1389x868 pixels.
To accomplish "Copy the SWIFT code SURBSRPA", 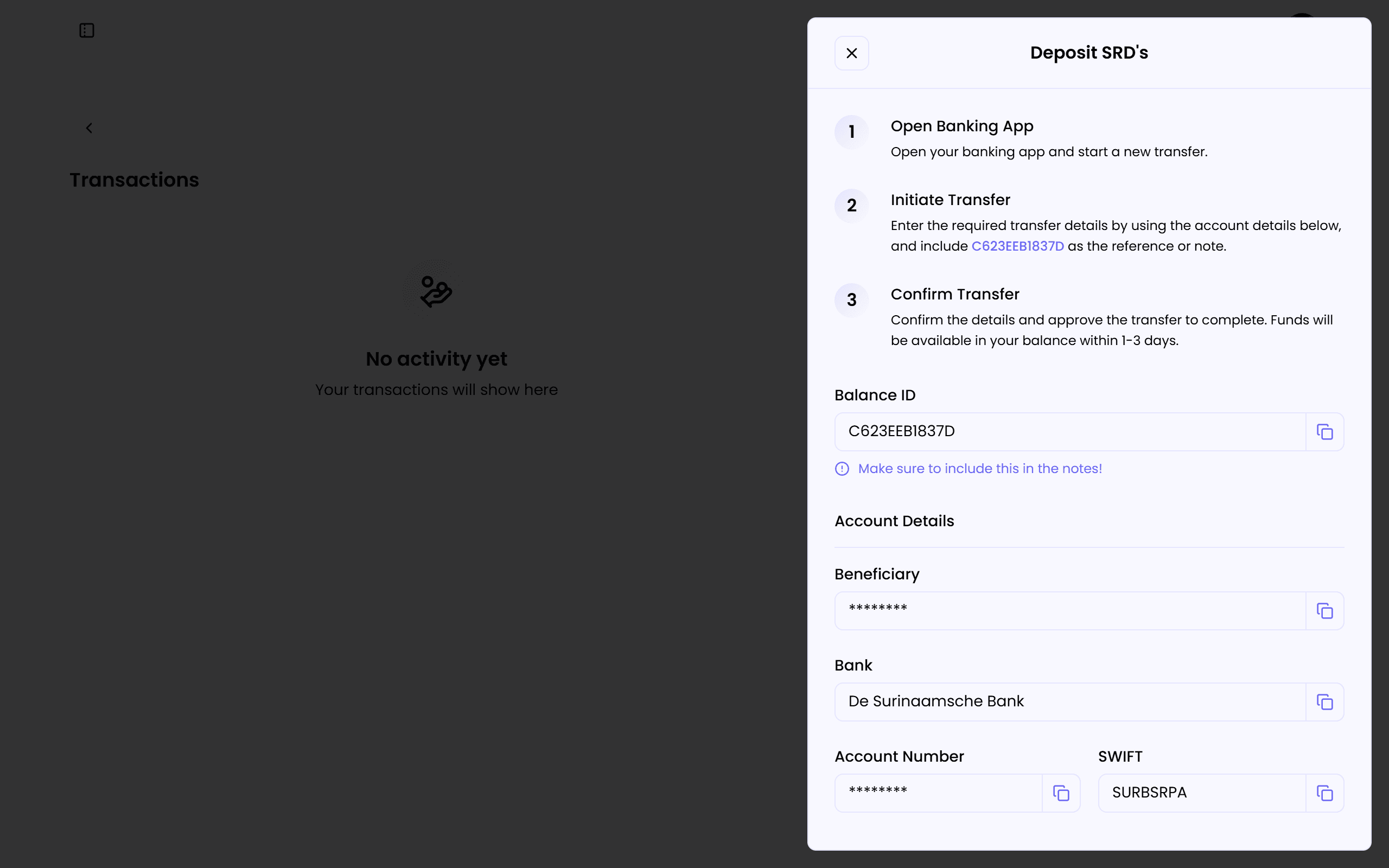I will tap(1325, 792).
